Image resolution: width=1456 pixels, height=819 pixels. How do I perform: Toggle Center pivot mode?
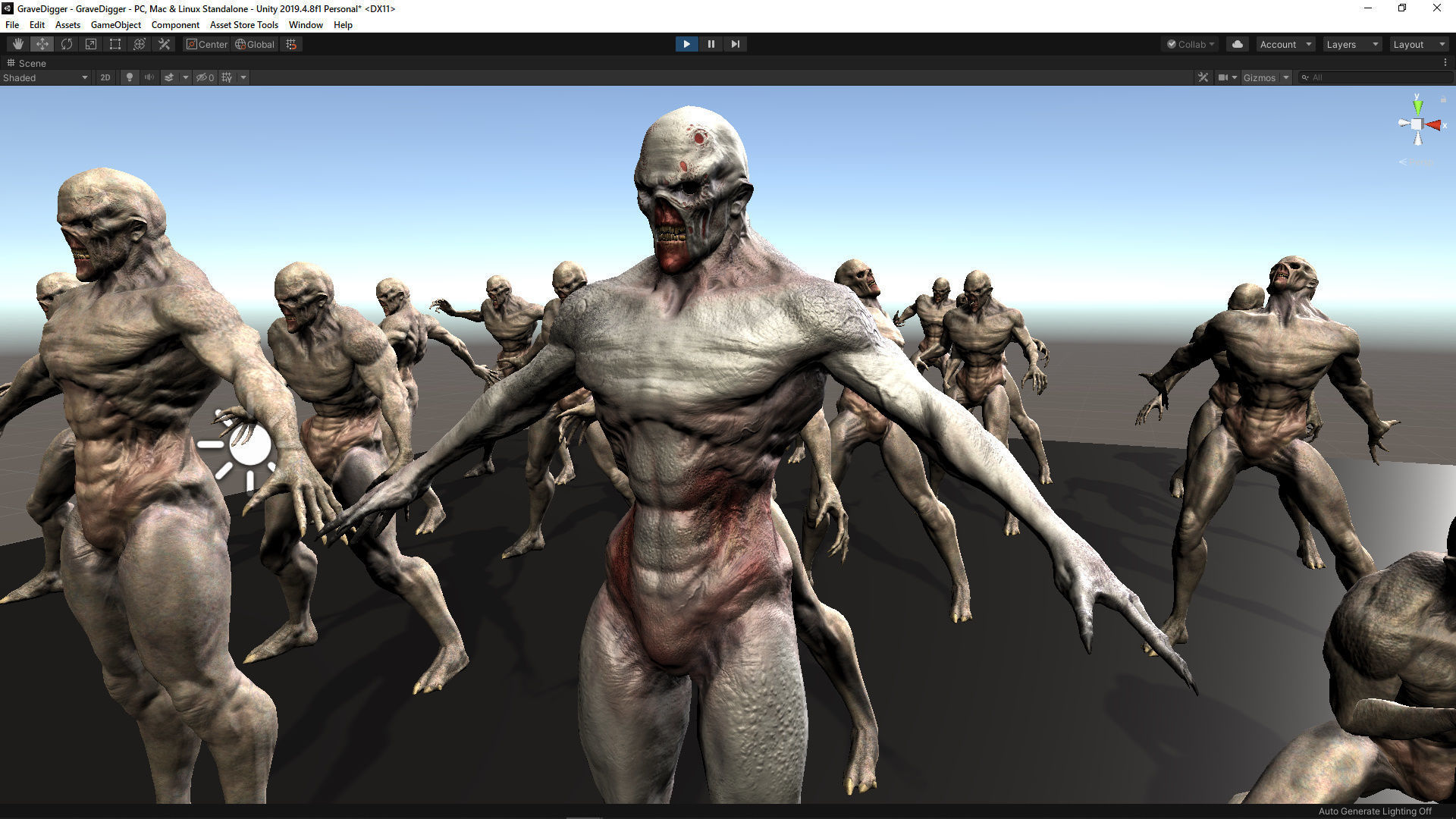(x=206, y=44)
